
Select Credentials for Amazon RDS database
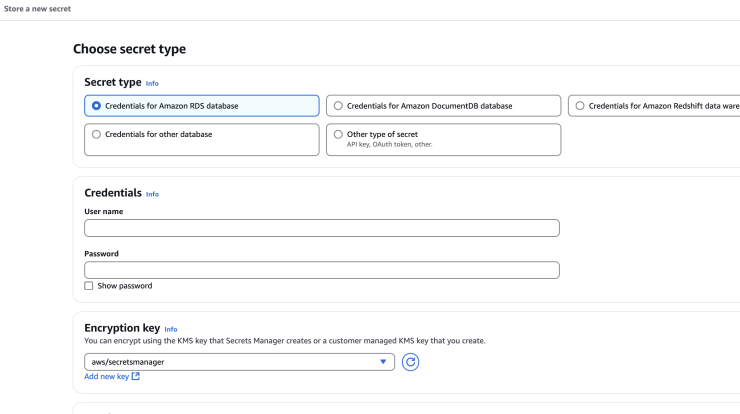[202, 106]
